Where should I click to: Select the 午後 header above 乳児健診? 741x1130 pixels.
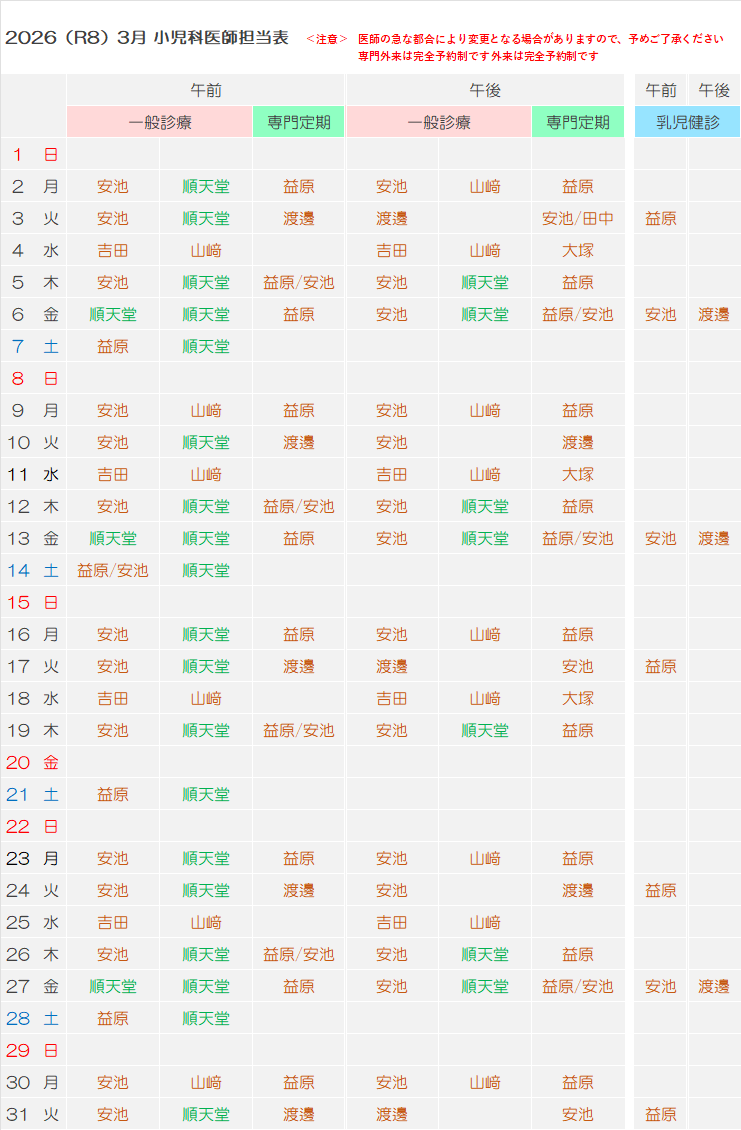tap(714, 90)
